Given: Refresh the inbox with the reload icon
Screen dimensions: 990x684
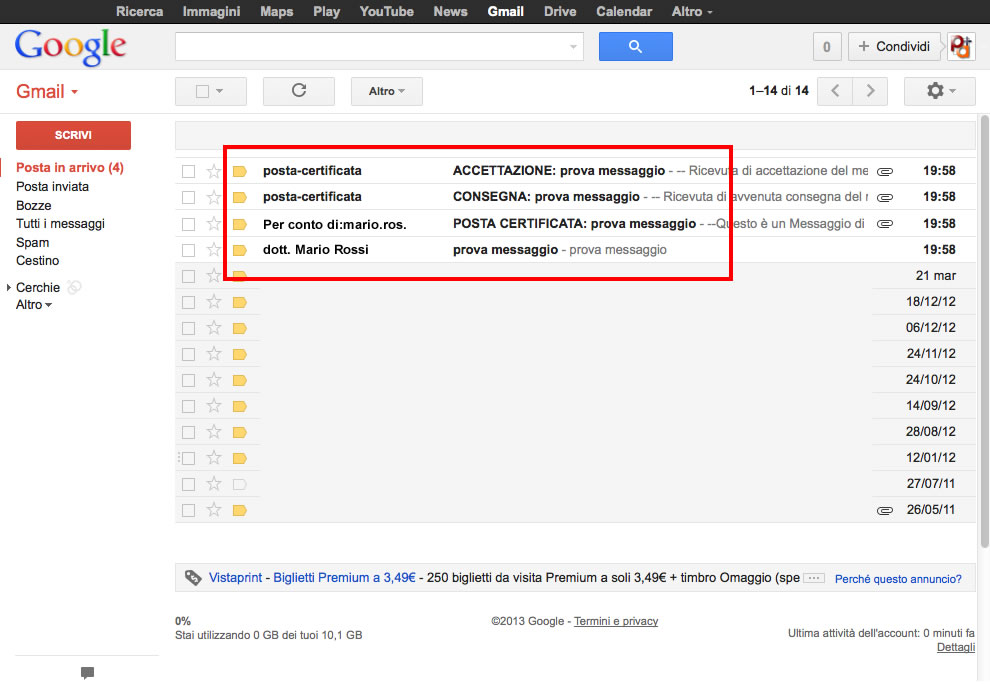Looking at the screenshot, I should [298, 91].
